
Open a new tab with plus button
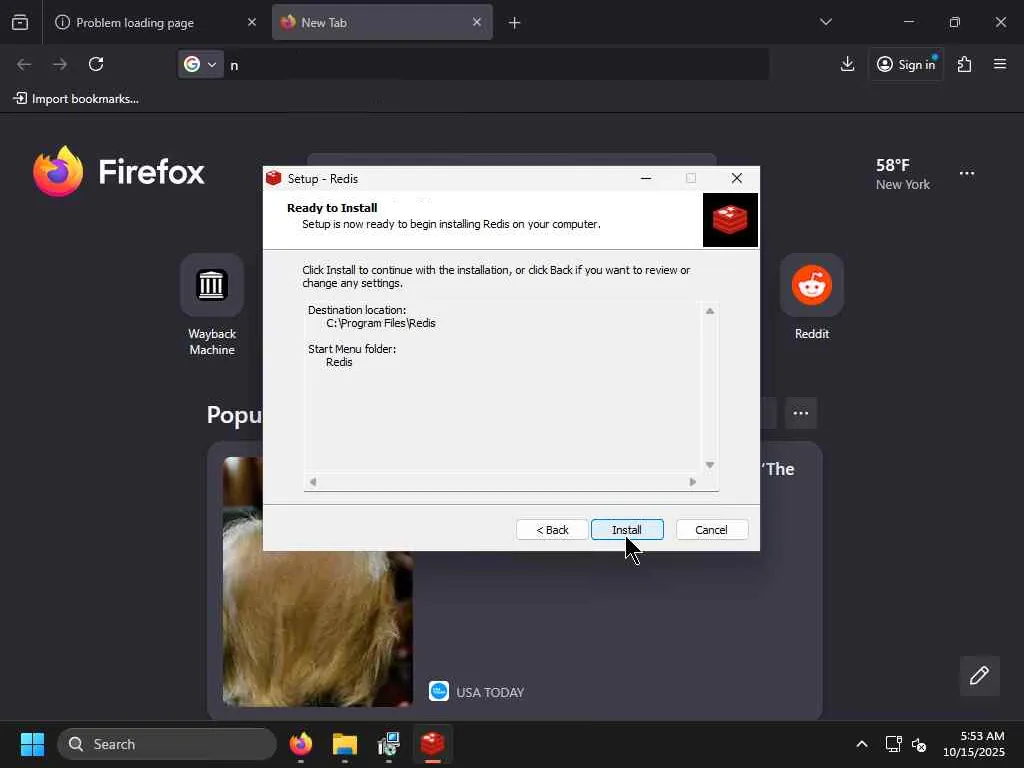(515, 23)
